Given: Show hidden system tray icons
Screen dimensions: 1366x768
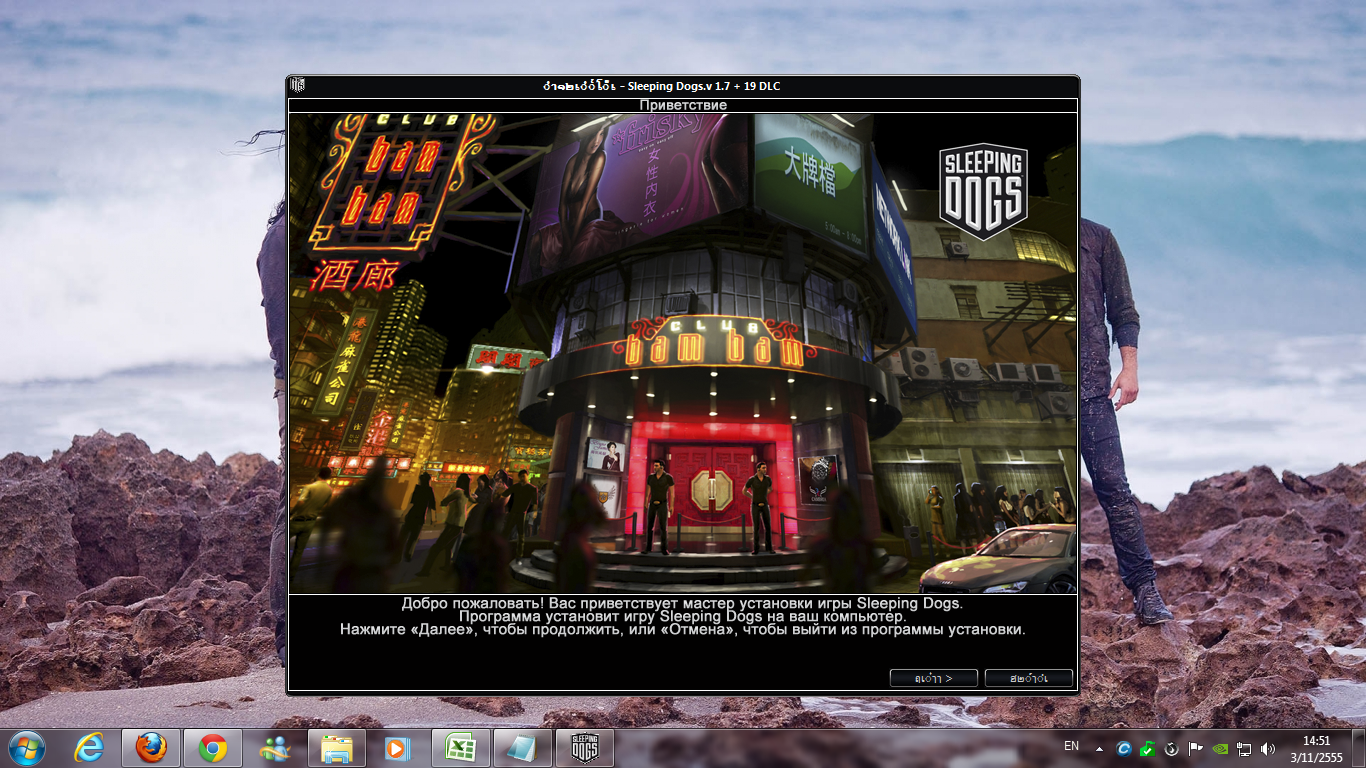Looking at the screenshot, I should [x=1100, y=748].
